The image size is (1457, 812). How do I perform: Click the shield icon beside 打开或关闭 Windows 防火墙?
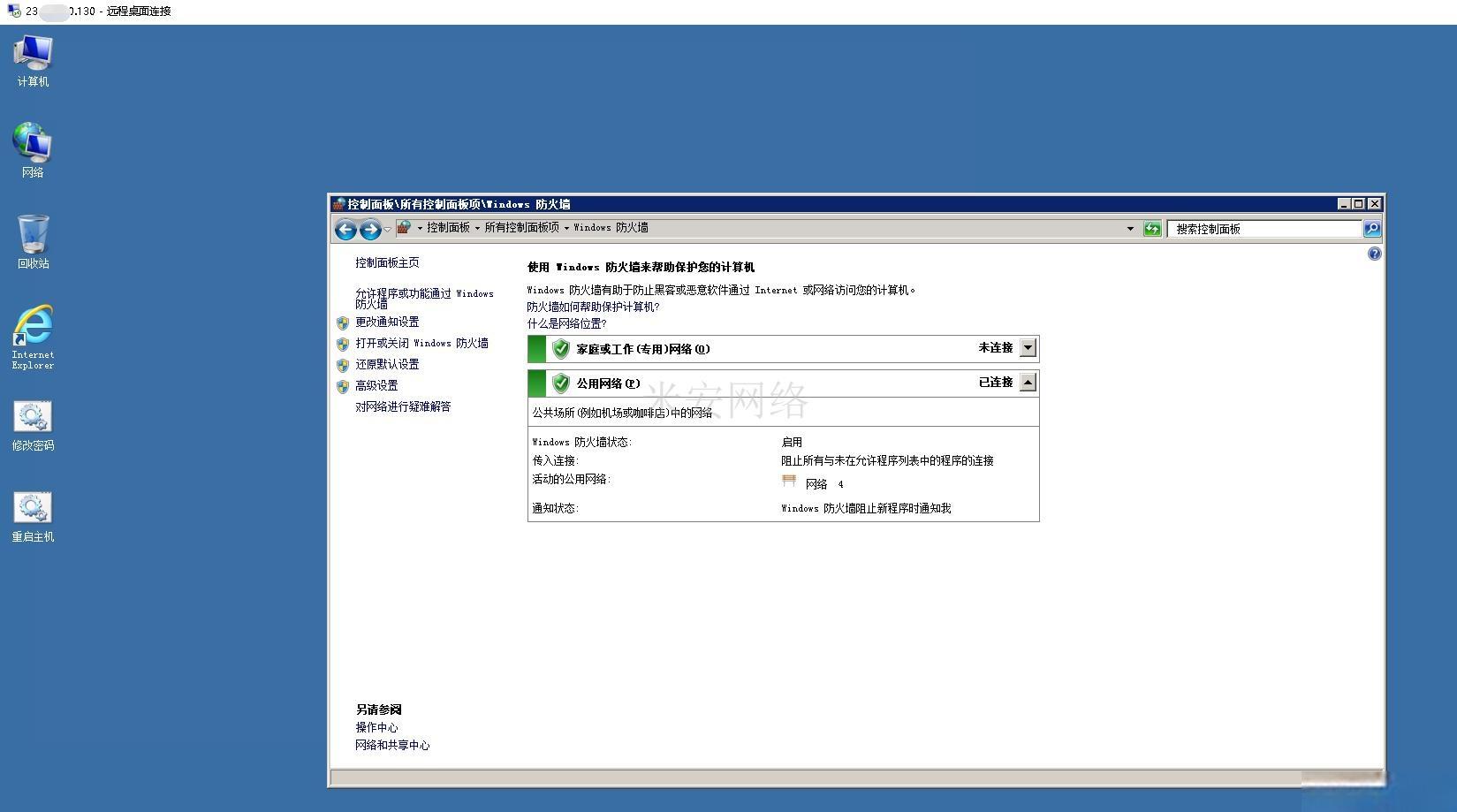pyautogui.click(x=343, y=344)
